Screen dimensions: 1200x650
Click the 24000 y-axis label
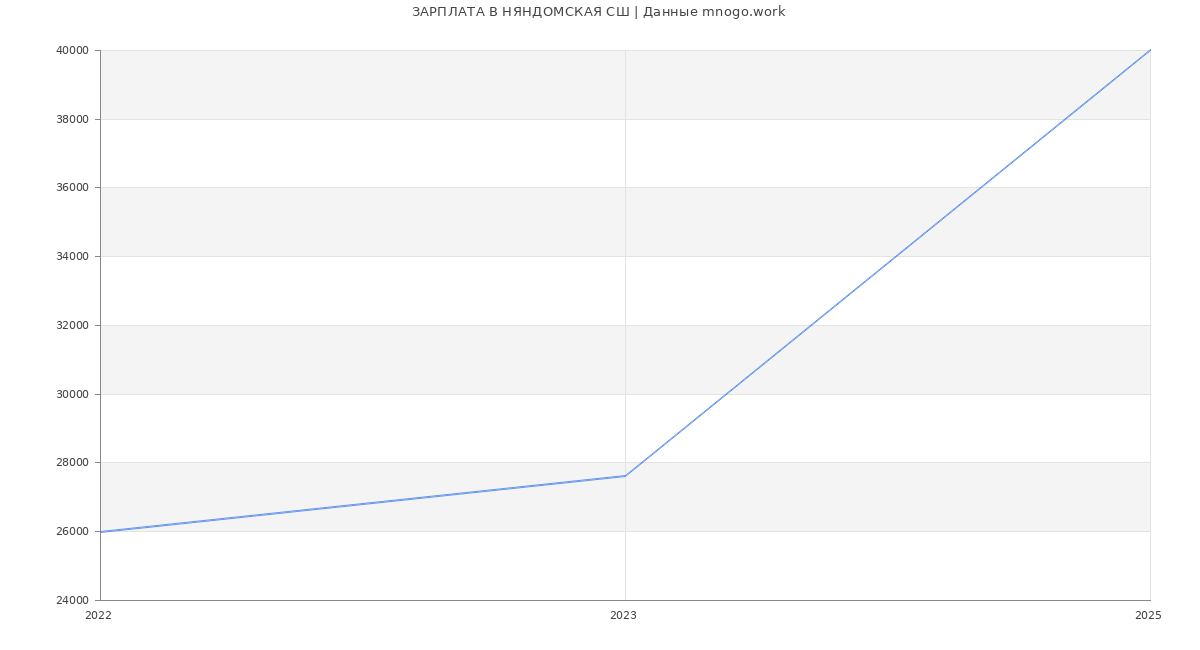[x=72, y=601]
